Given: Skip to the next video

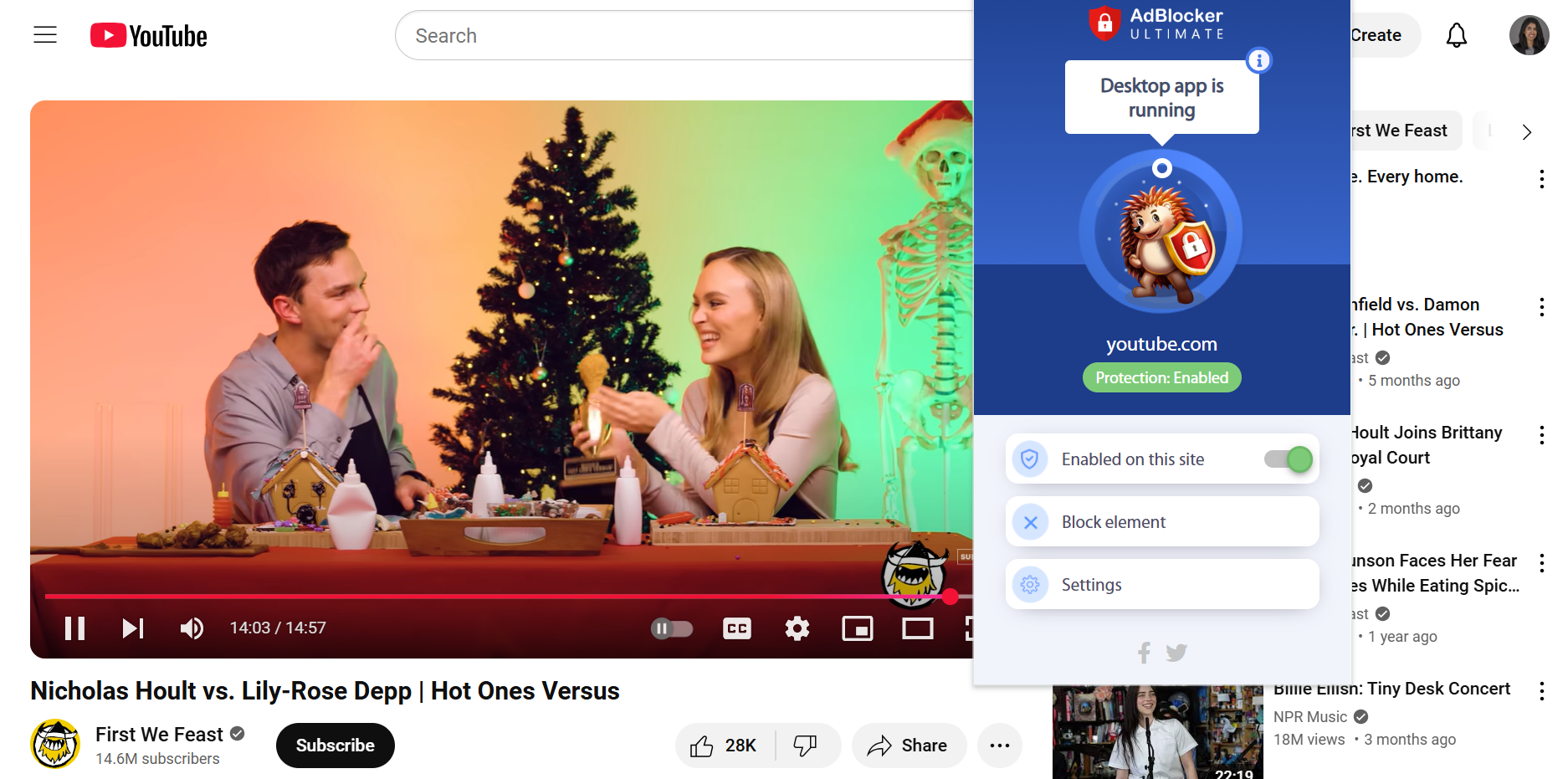Looking at the screenshot, I should [x=133, y=628].
